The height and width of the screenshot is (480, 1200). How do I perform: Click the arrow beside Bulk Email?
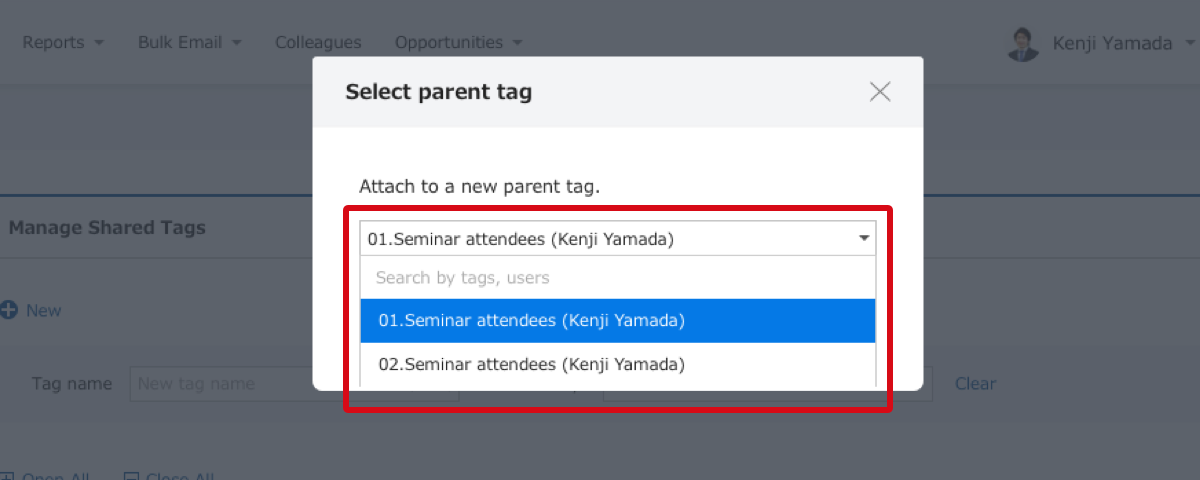[x=236, y=43]
